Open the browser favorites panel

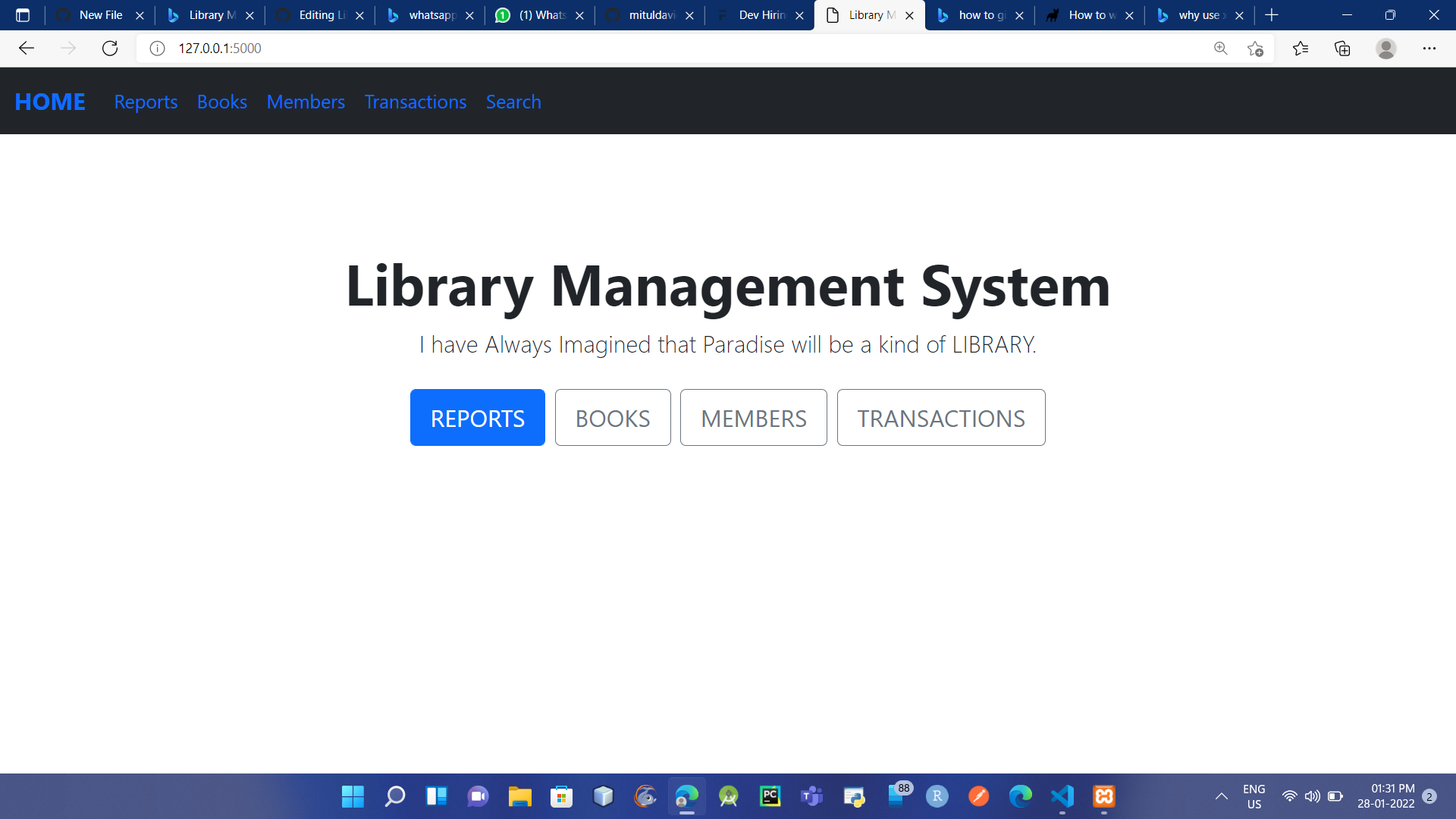click(x=1301, y=48)
